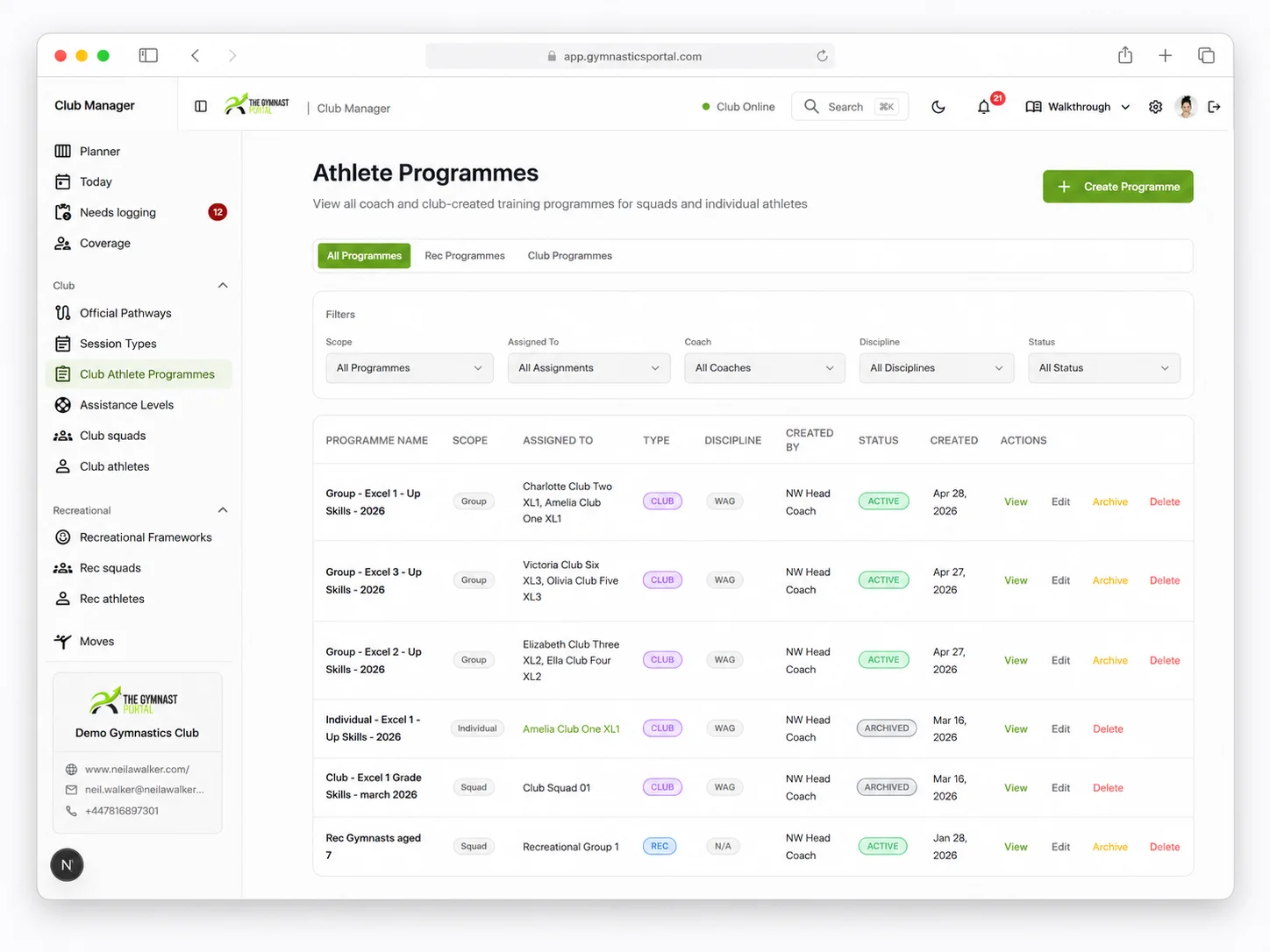
Task: Click the Official Pathways icon
Action: 63,313
